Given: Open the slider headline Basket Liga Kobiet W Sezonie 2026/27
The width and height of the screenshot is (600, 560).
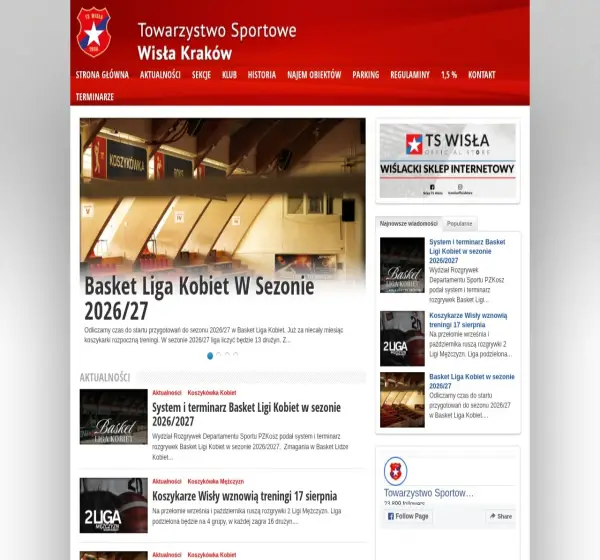Looking at the screenshot, I should (x=199, y=298).
